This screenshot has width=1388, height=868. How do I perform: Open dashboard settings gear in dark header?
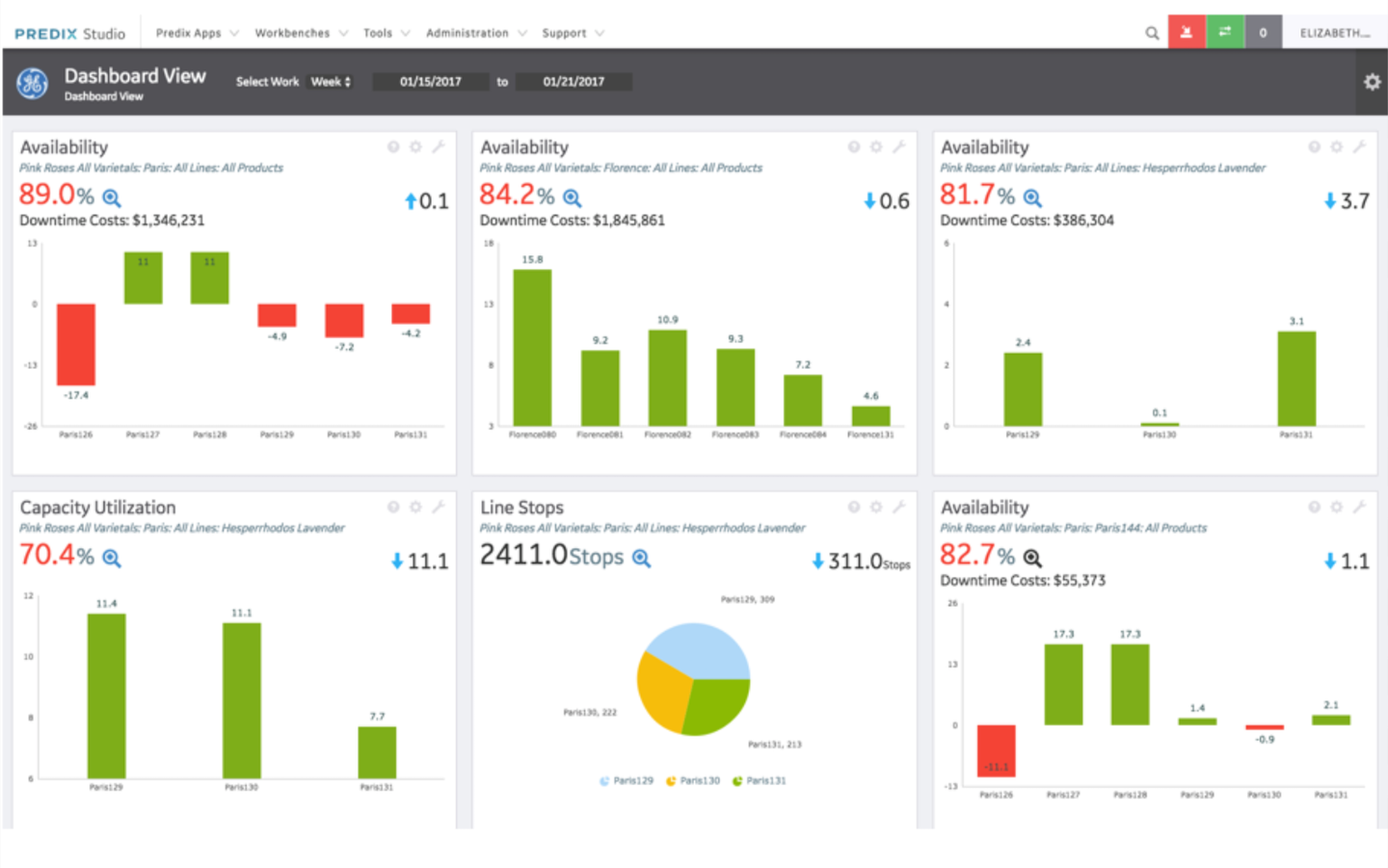pos(1372,83)
